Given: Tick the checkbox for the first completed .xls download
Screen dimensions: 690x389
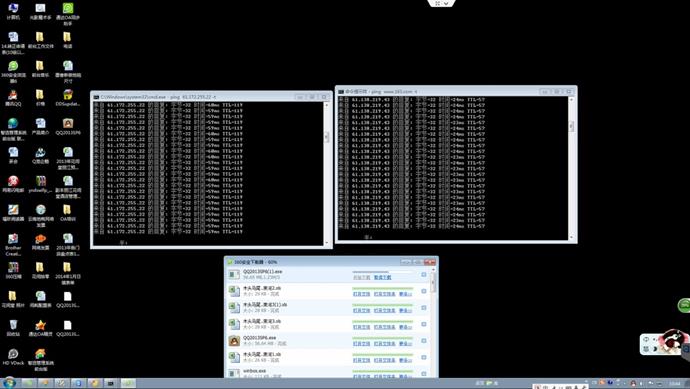Looking at the screenshot, I should [x=424, y=291].
